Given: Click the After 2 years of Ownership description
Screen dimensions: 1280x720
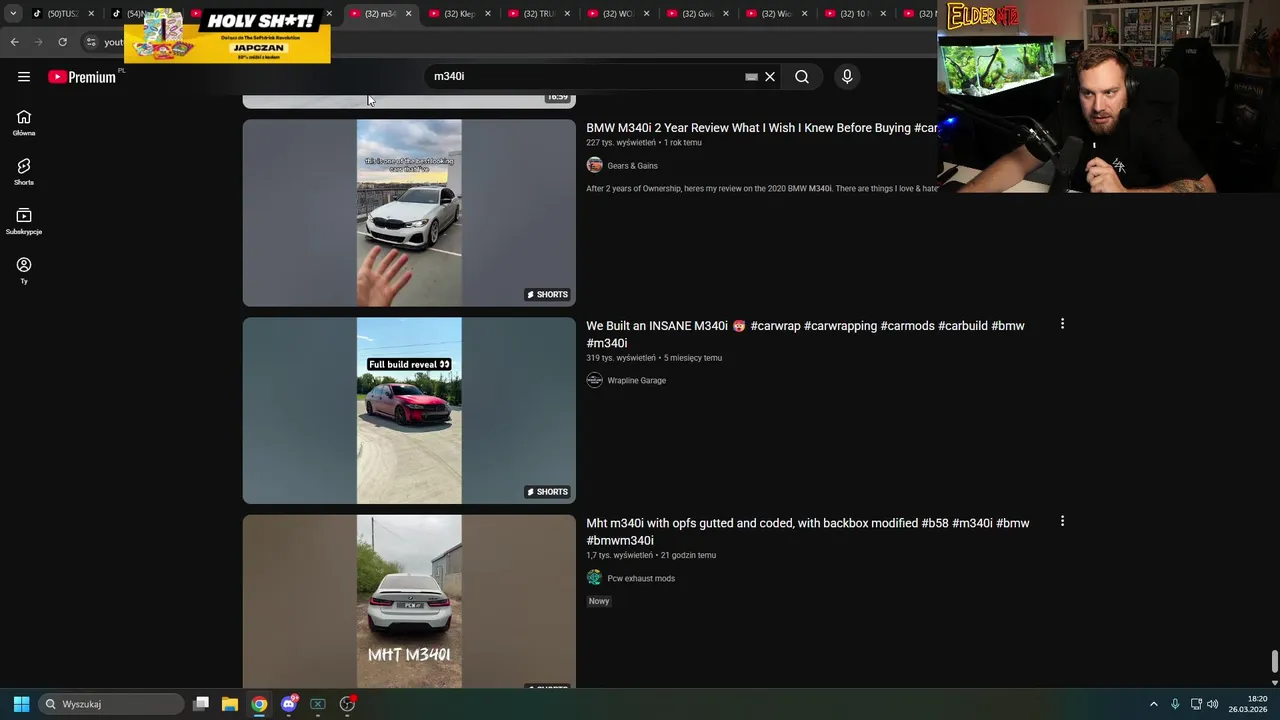Looking at the screenshot, I should [x=762, y=188].
